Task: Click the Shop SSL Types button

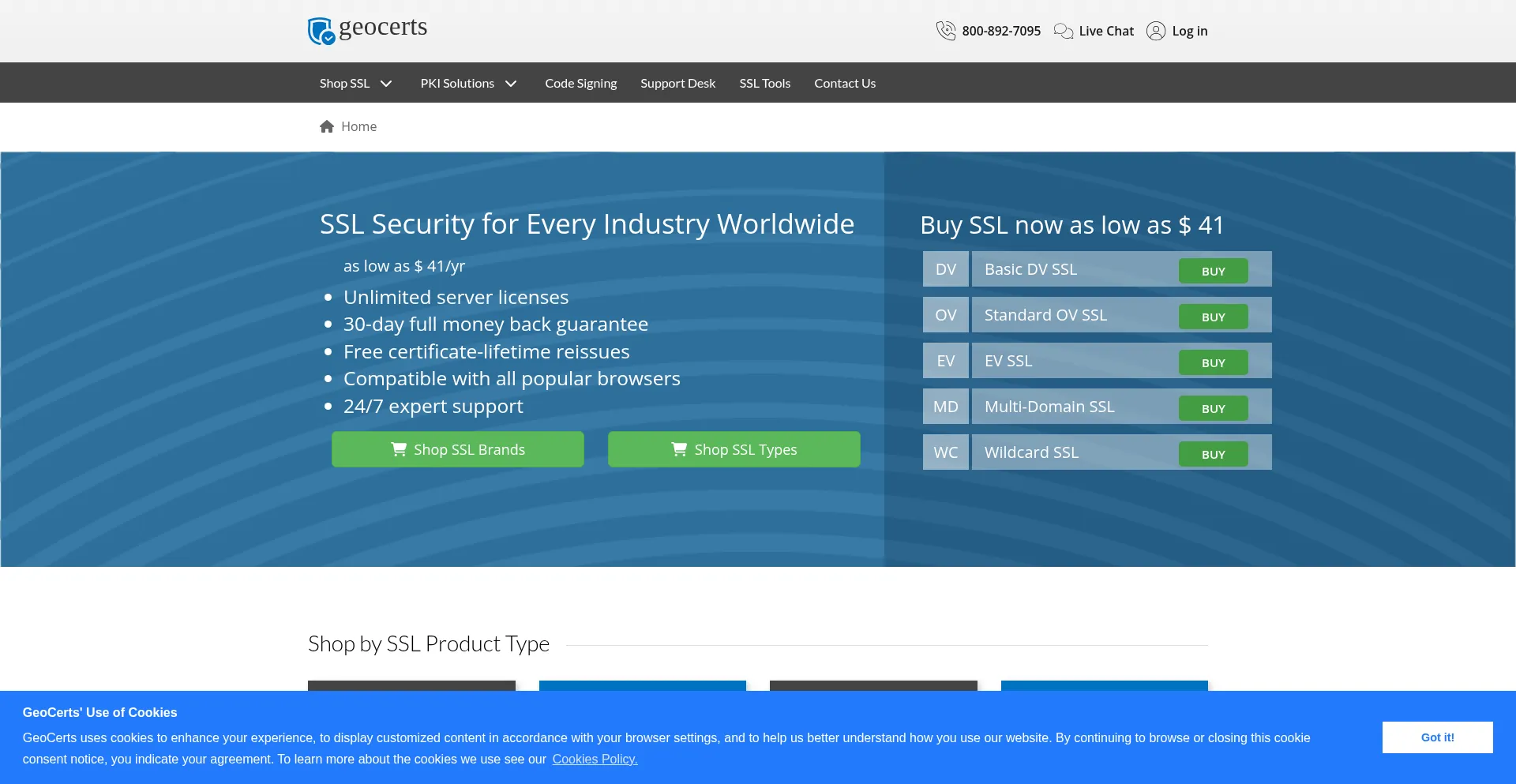Action: coord(734,449)
